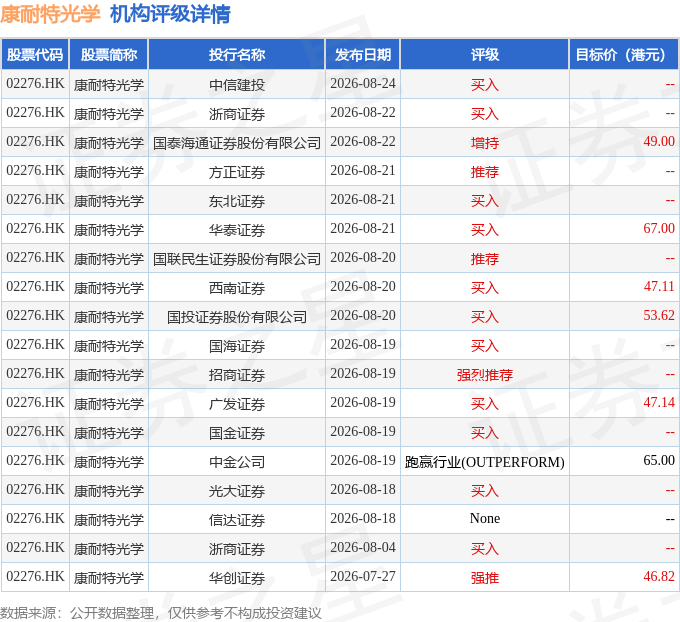680x622 pixels.
Task: Click the 67.00 target price value
Action: point(659,229)
